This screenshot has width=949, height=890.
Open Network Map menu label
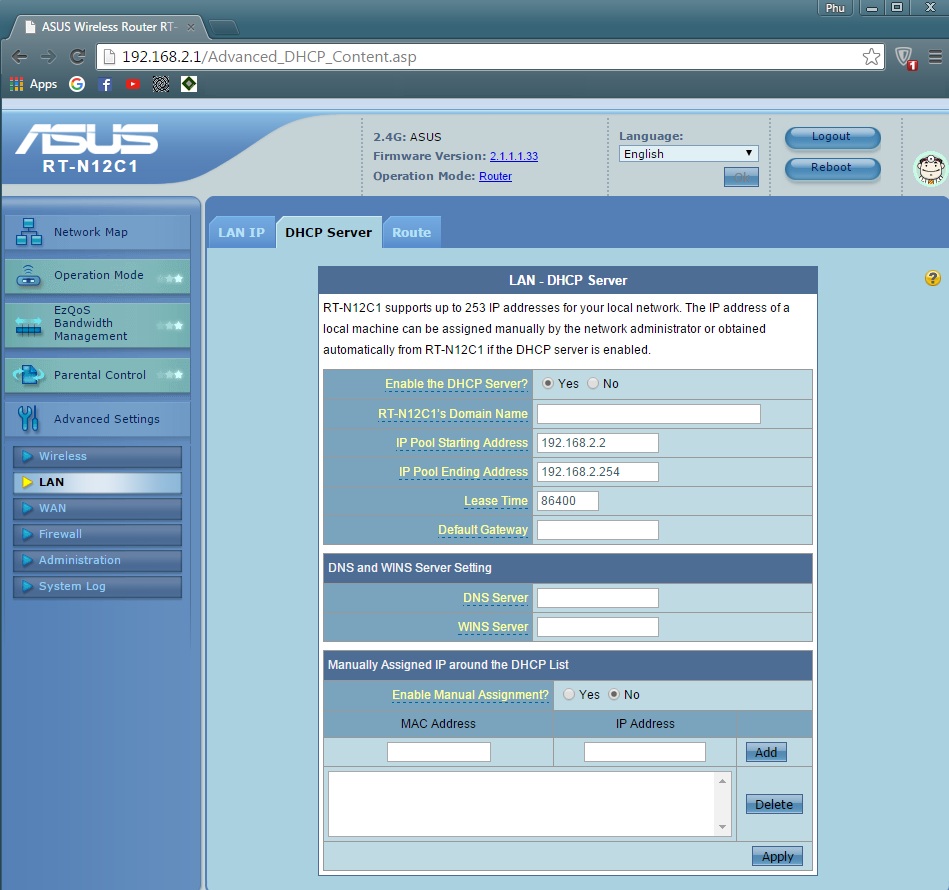click(x=91, y=232)
